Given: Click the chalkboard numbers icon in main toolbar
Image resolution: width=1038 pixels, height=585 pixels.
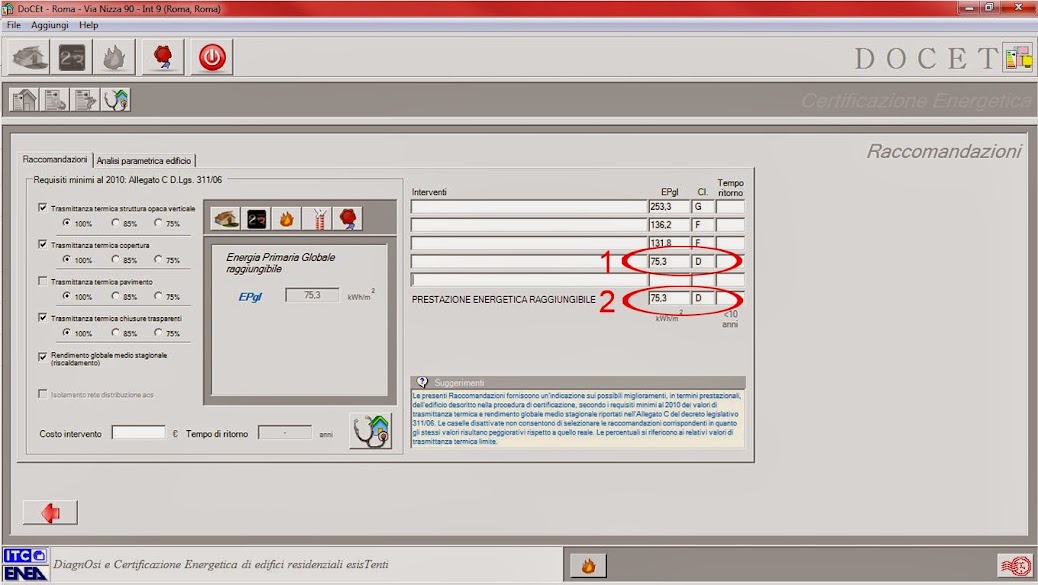Looking at the screenshot, I should click(72, 58).
